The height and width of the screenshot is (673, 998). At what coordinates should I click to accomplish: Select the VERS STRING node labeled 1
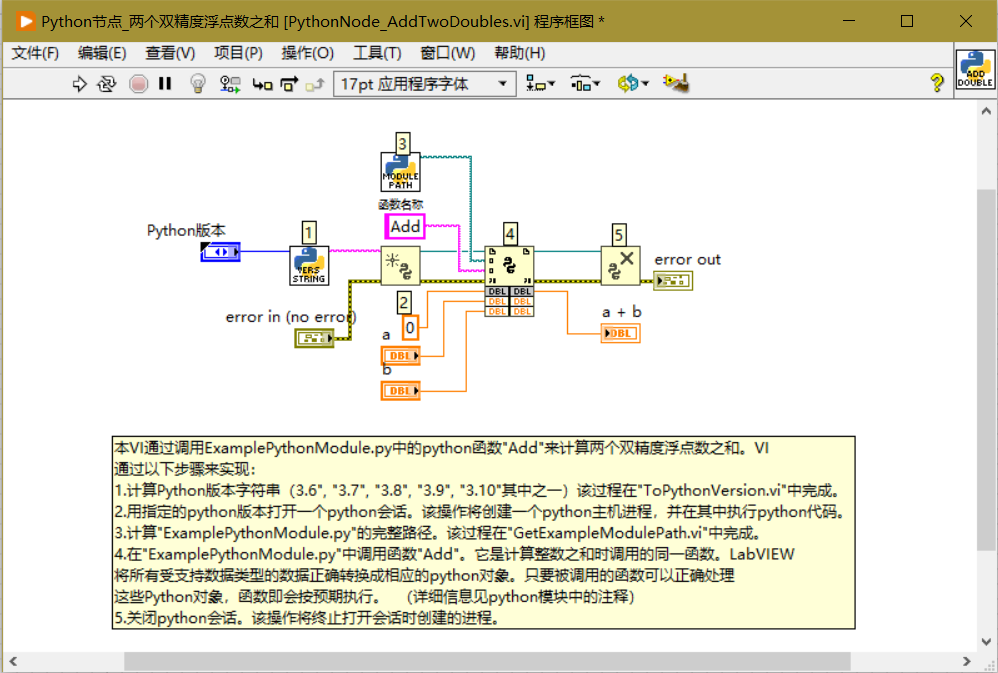coord(308,265)
